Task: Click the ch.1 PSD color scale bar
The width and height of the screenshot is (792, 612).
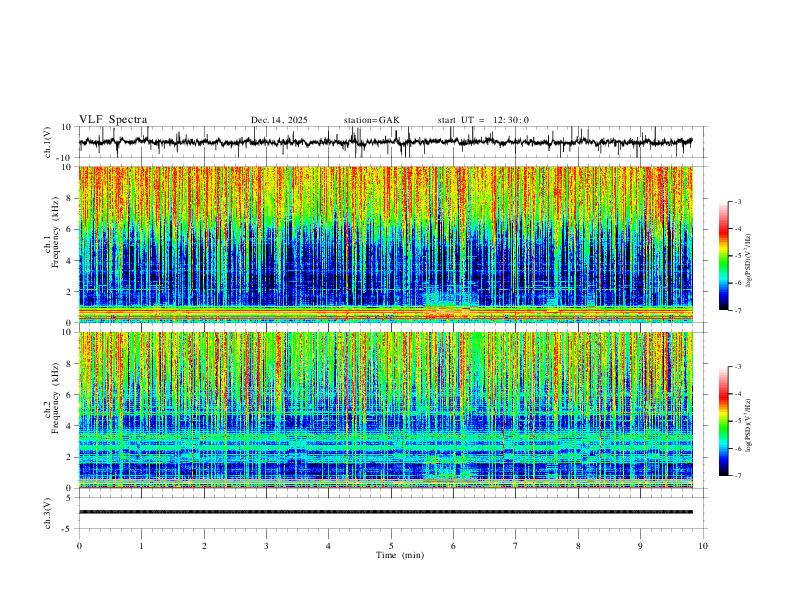Action: point(723,256)
